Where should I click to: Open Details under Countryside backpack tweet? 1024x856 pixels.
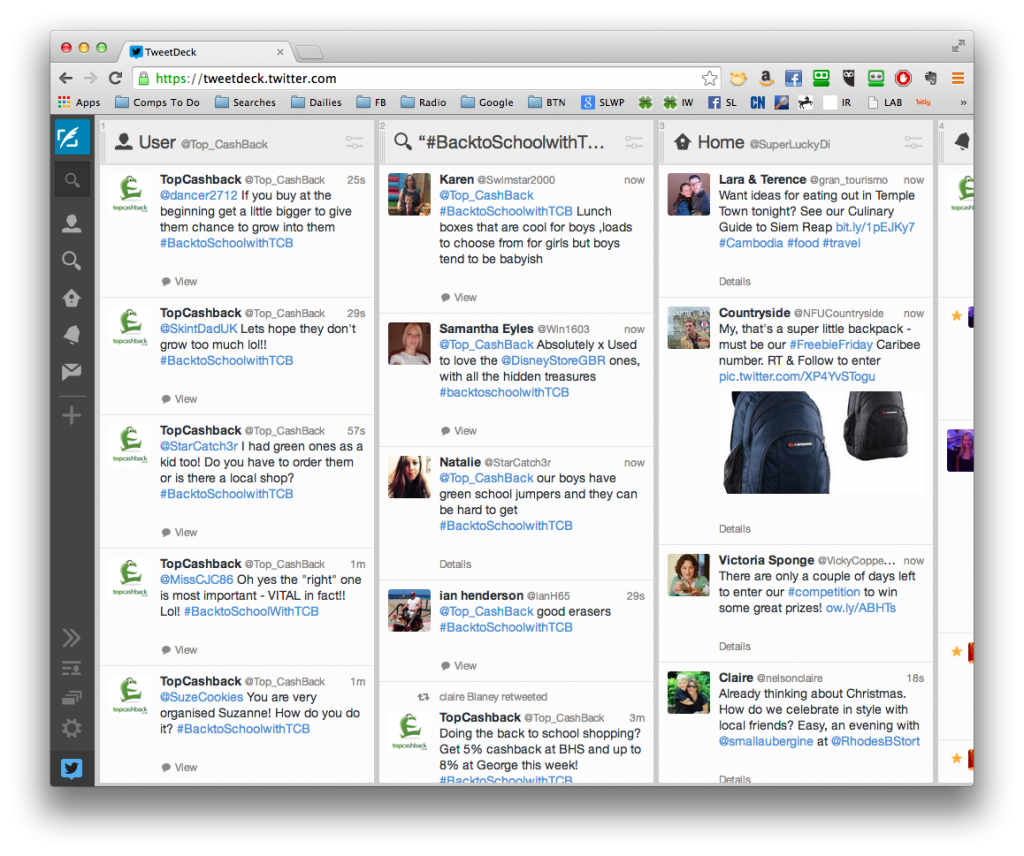pos(735,529)
